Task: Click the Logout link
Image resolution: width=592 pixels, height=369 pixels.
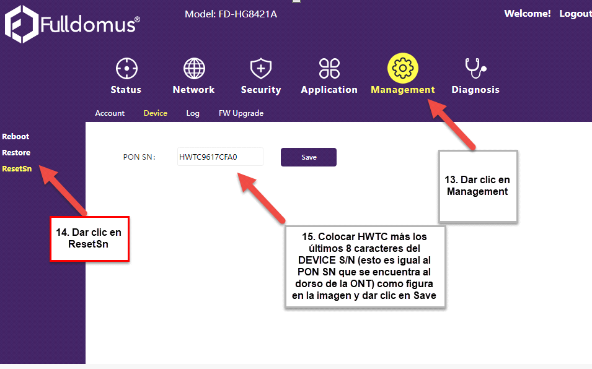Action: 575,14
